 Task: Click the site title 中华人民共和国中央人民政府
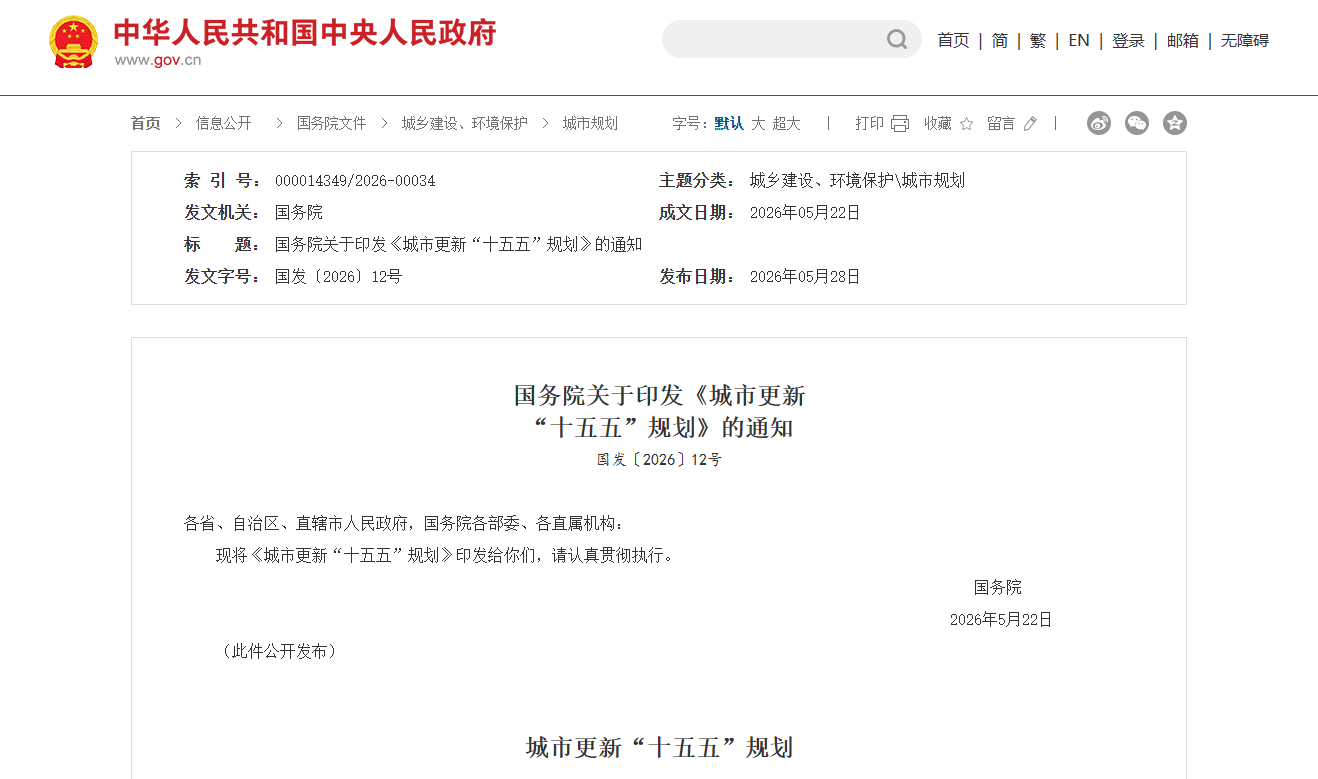click(x=304, y=32)
